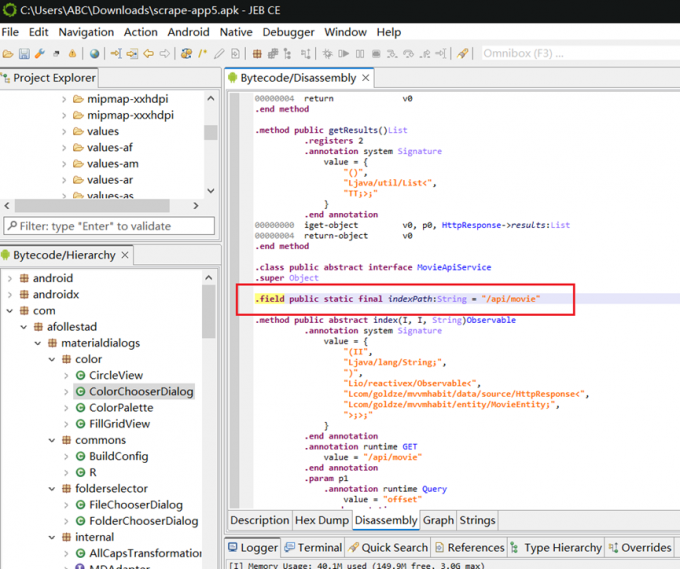Click the brown package grid toolbar icon
The image size is (680, 569).
pos(257,54)
